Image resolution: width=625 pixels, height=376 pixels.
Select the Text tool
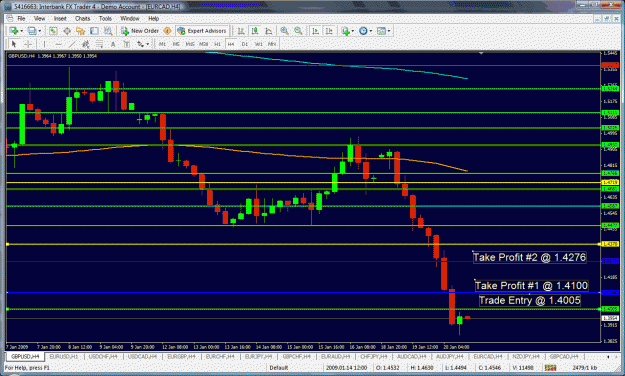tap(113, 44)
